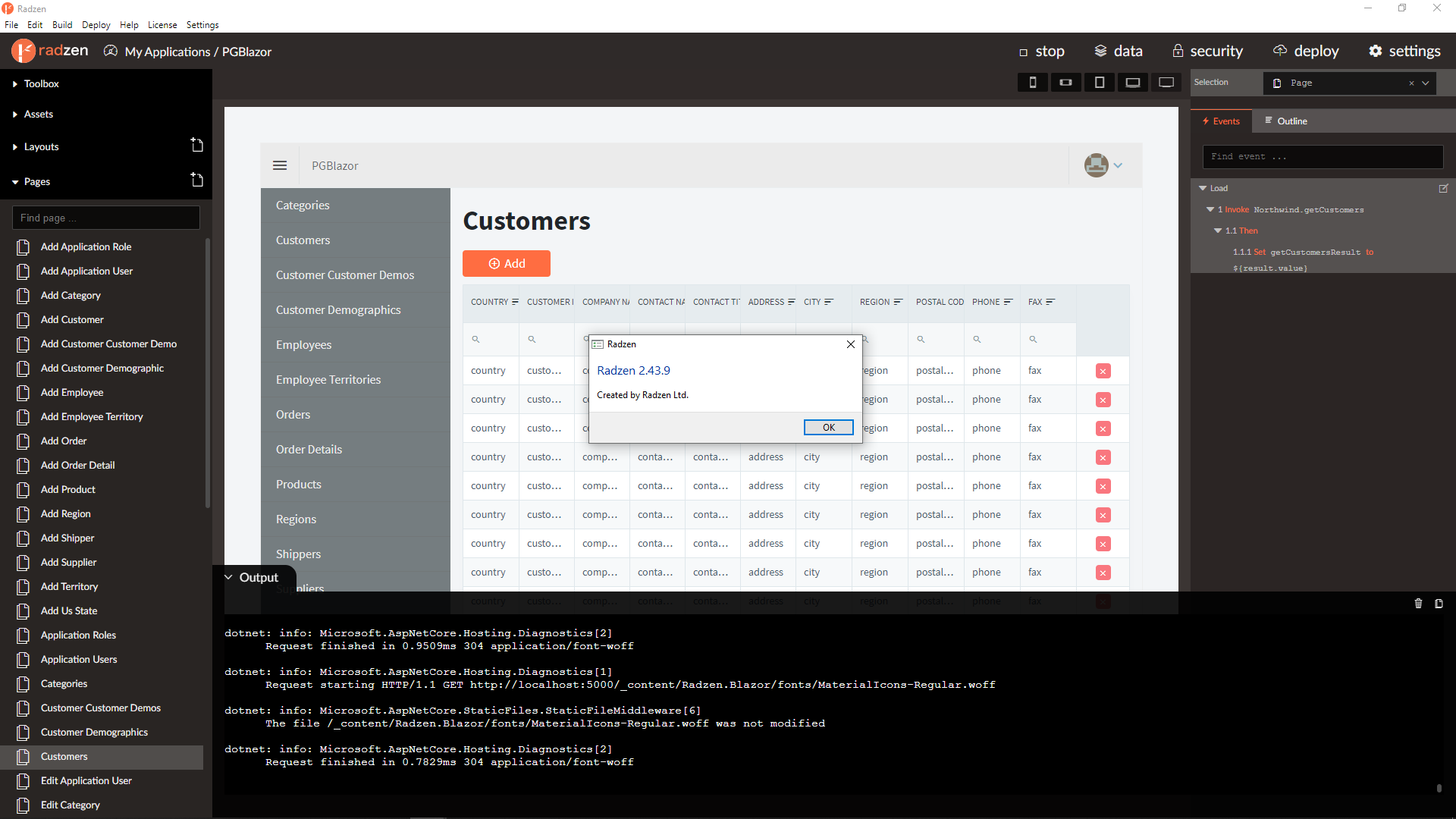Open the security settings section
Screen dimensions: 1456x819
(x=1207, y=51)
